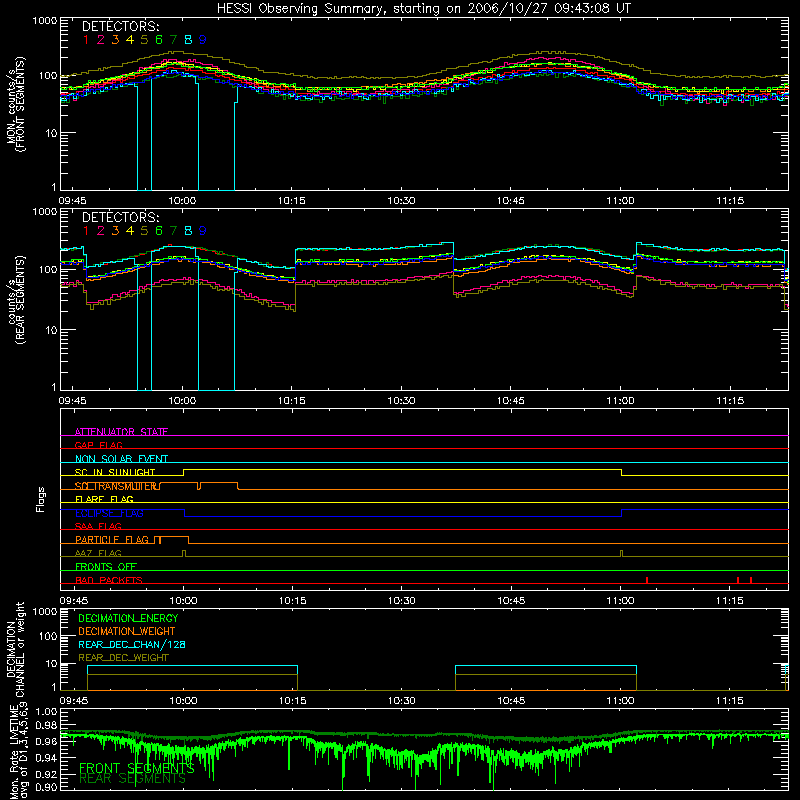Click 11:00 tick label under rear segments panel
The width and height of the screenshot is (800, 800).
[x=620, y=401]
